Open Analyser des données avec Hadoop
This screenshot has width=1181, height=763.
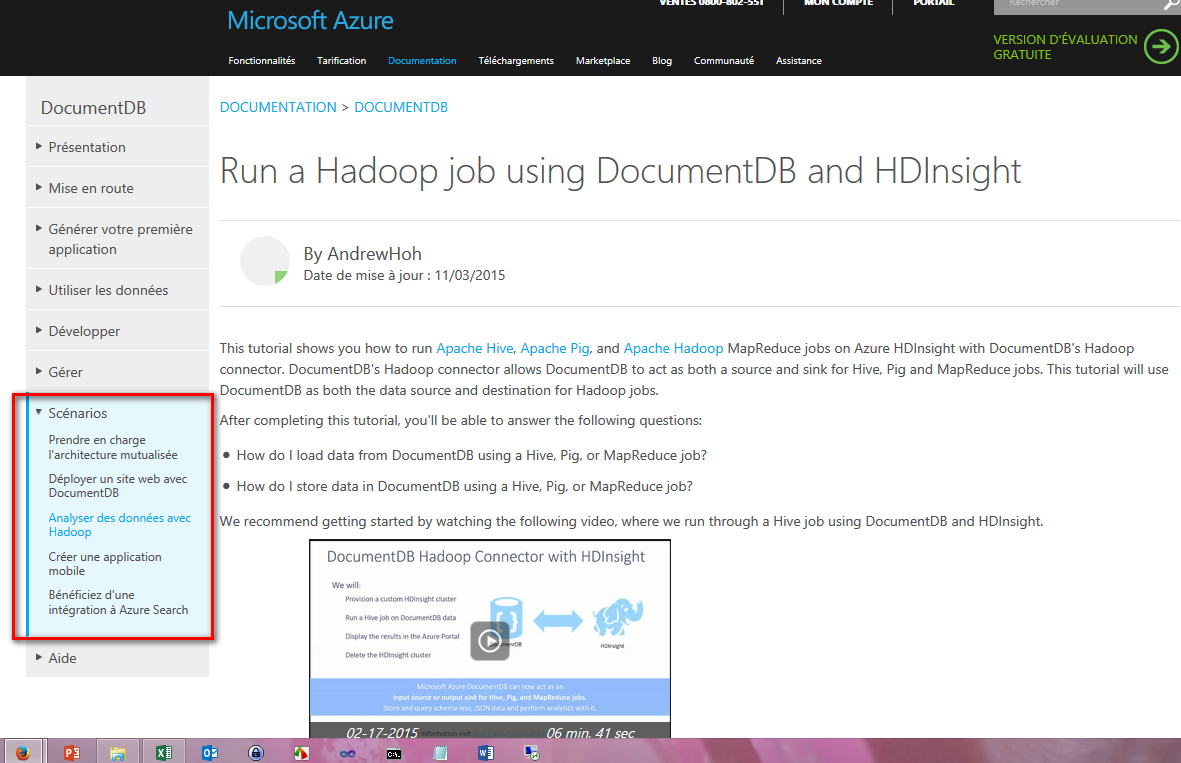120,525
